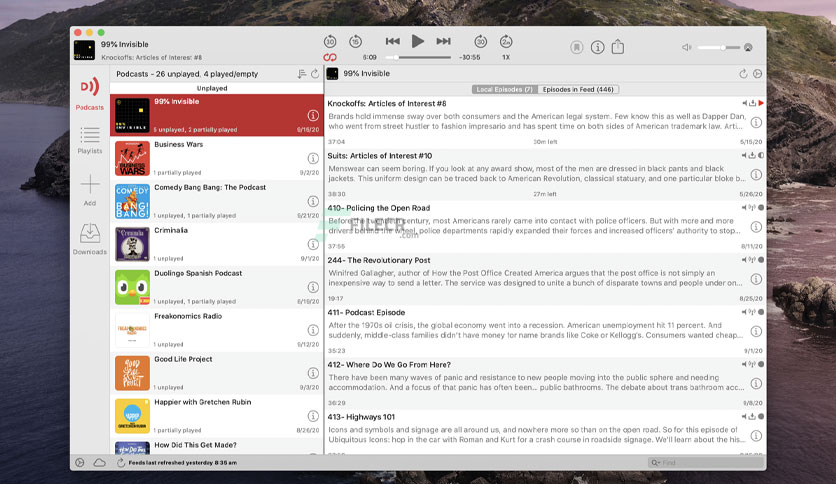836x484 pixels.
Task: Click the speaker mute icon
Action: click(687, 47)
